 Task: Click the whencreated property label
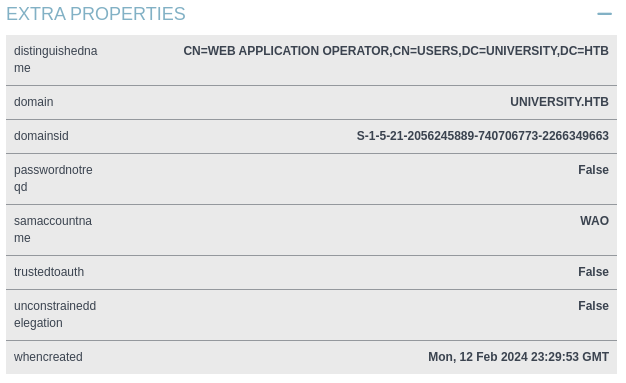pyautogui.click(x=48, y=357)
